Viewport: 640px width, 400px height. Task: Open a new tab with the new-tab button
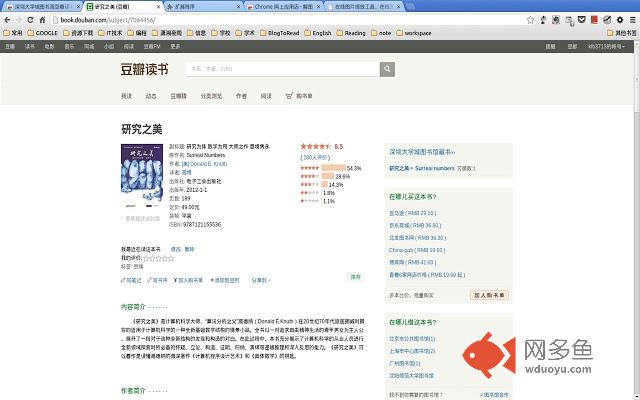click(411, 7)
